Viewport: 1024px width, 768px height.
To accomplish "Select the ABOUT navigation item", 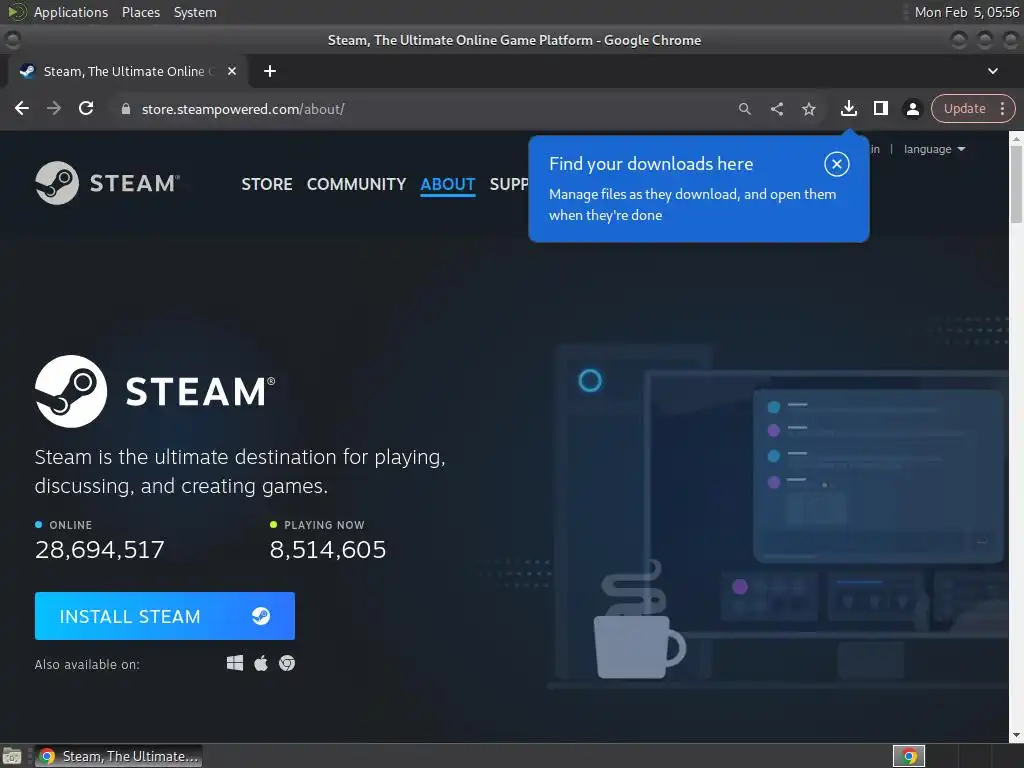I will [x=447, y=184].
